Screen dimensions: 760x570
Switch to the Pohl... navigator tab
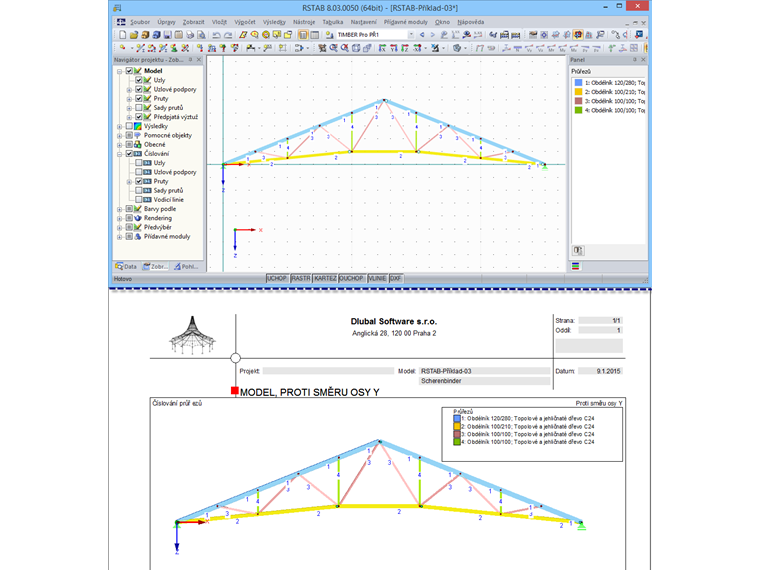pyautogui.click(x=186, y=266)
